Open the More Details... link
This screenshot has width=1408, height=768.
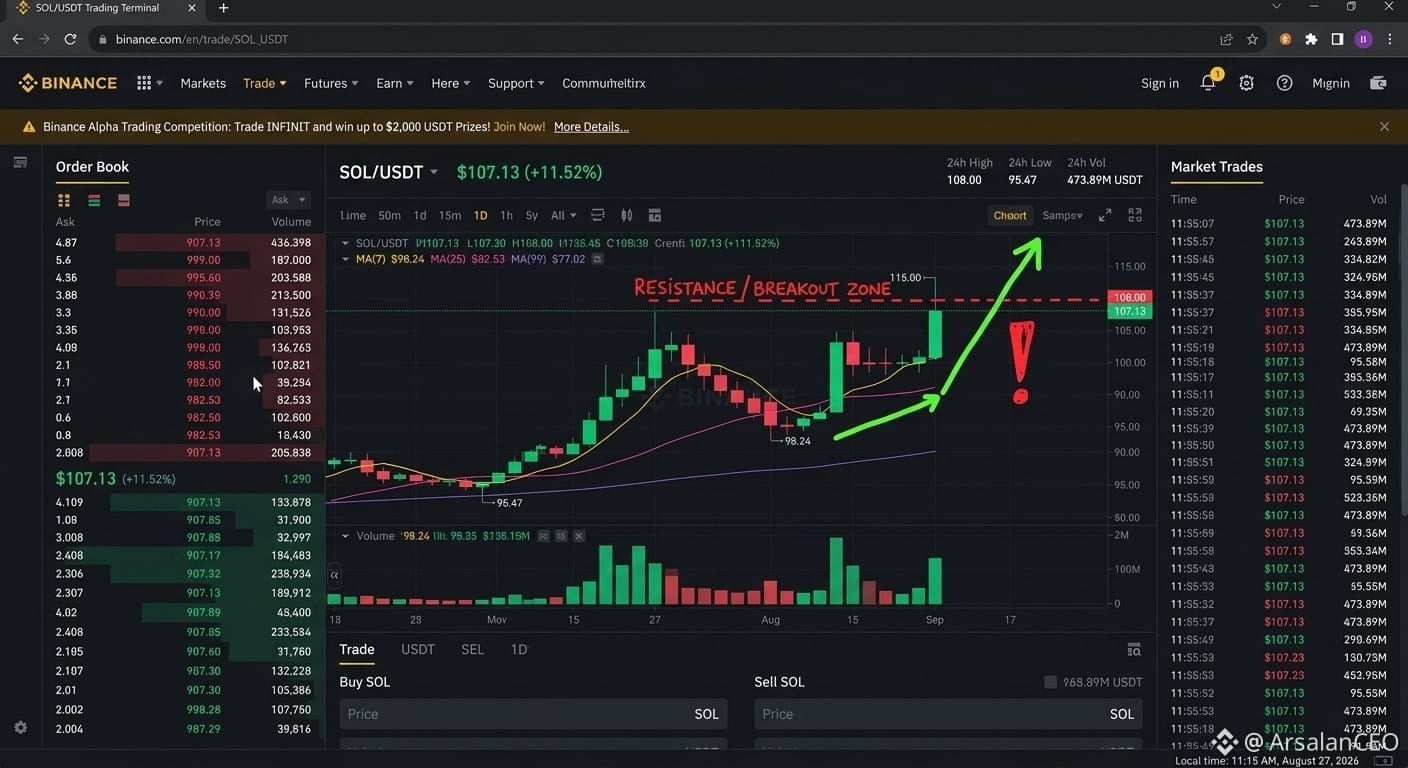click(x=591, y=127)
